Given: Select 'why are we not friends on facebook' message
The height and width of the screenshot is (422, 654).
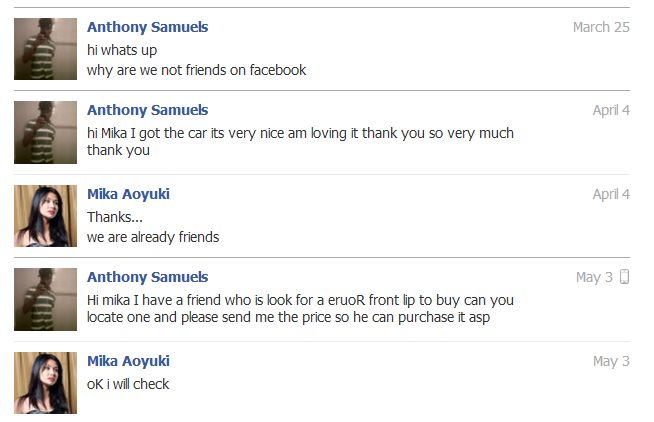Looking at the screenshot, I should (196, 70).
